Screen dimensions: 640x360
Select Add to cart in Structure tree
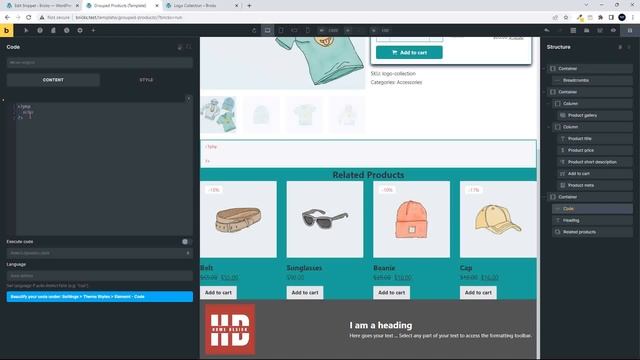tap(594, 173)
